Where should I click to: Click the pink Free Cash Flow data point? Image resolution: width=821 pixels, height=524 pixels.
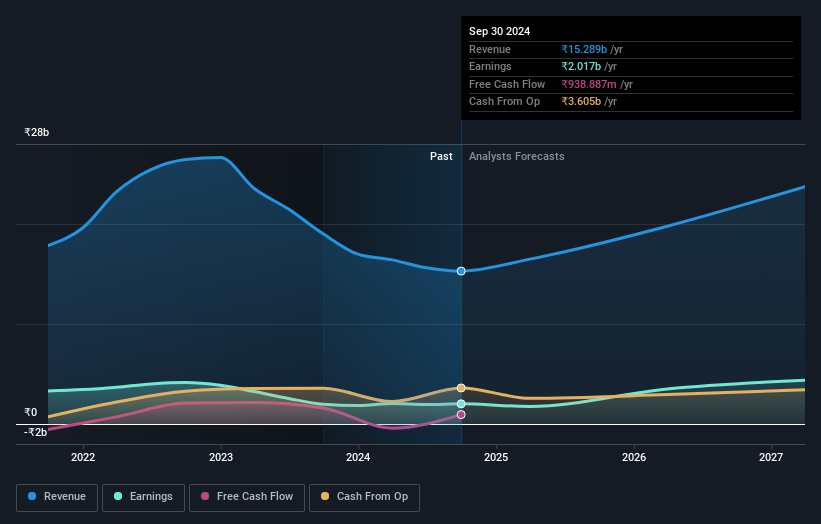click(x=461, y=415)
